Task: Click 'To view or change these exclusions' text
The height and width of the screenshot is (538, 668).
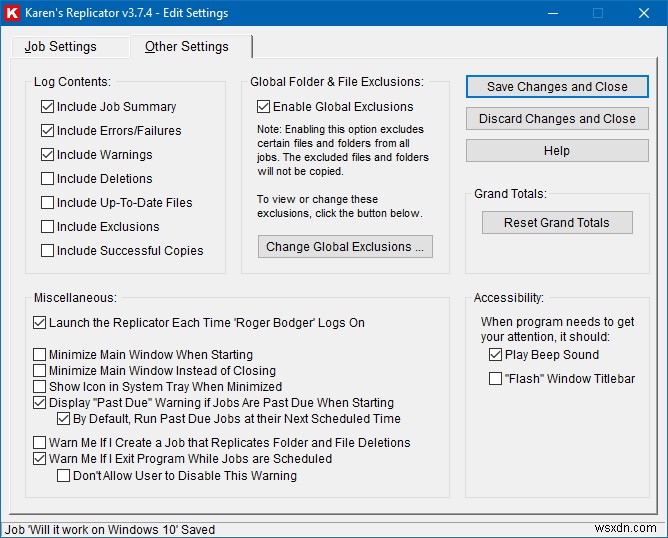Action: click(x=340, y=206)
